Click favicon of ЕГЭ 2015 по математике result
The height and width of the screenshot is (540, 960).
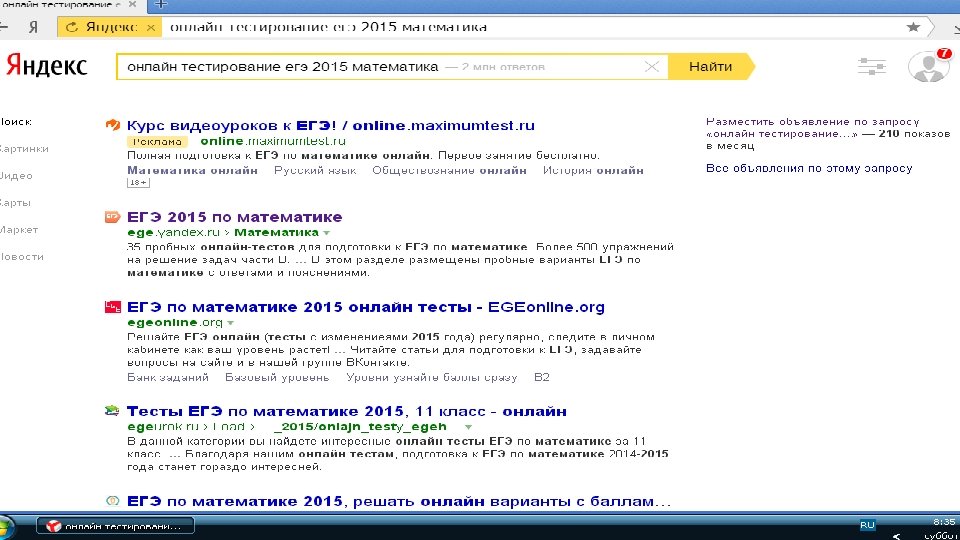[x=112, y=217]
